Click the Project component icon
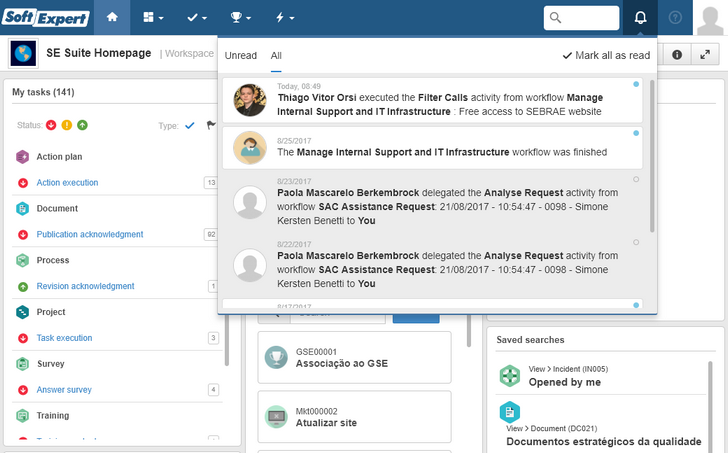 (22, 312)
